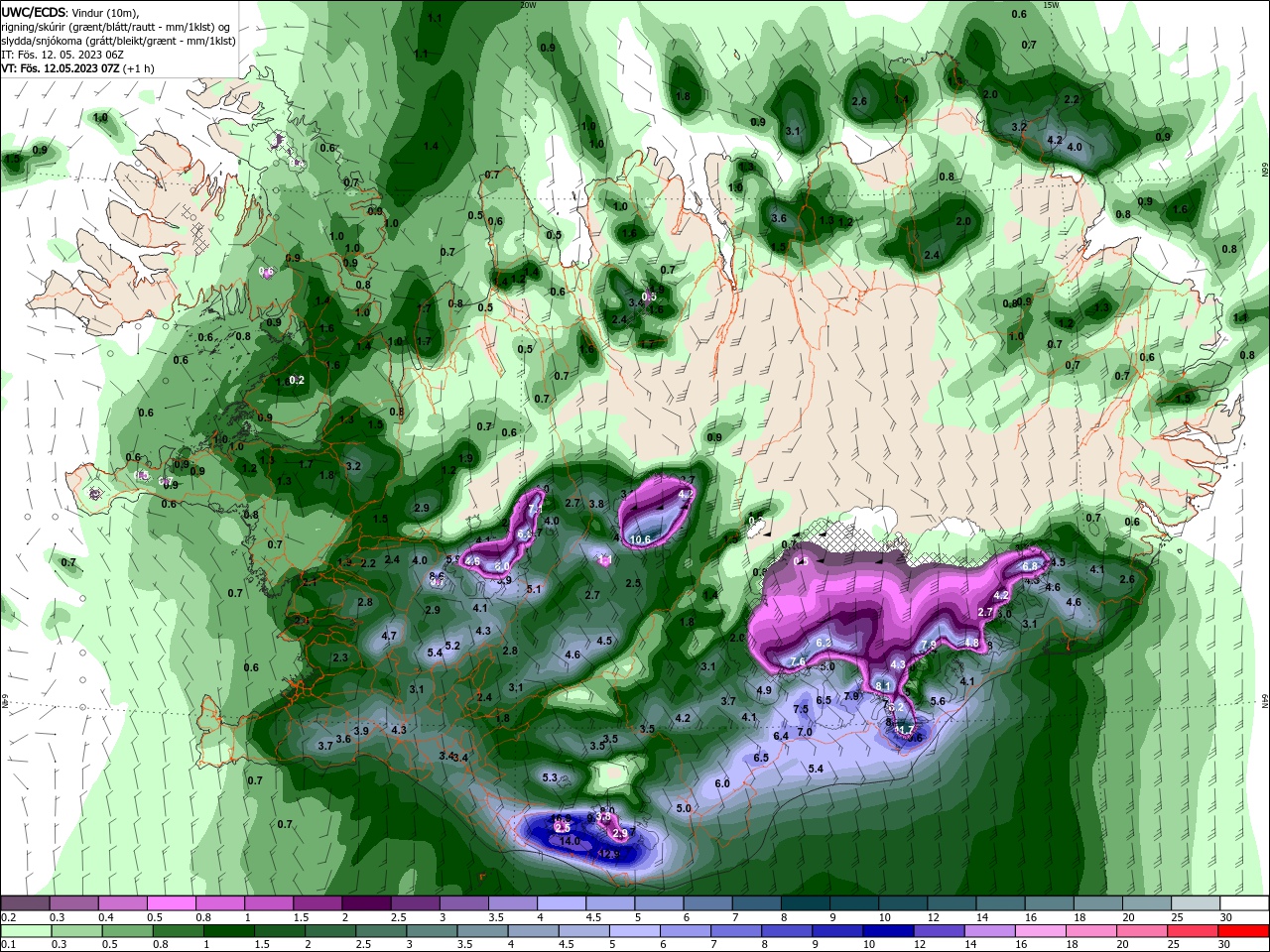Click the '5.3' precipitation value on the map

550,777
